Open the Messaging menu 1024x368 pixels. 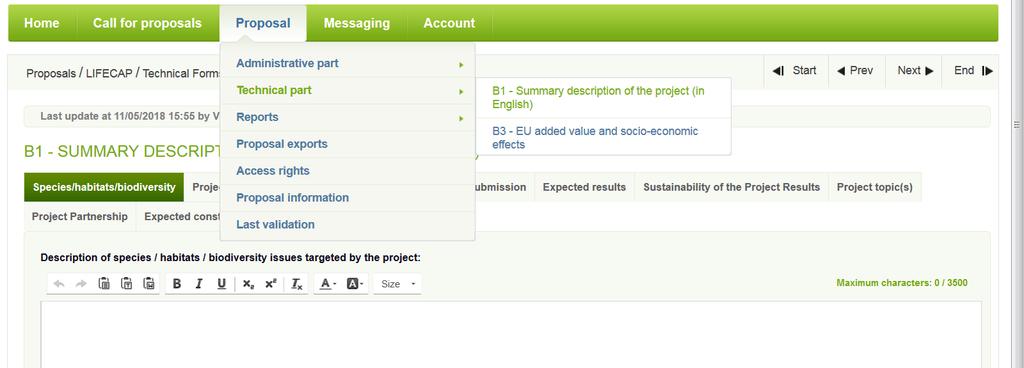357,23
